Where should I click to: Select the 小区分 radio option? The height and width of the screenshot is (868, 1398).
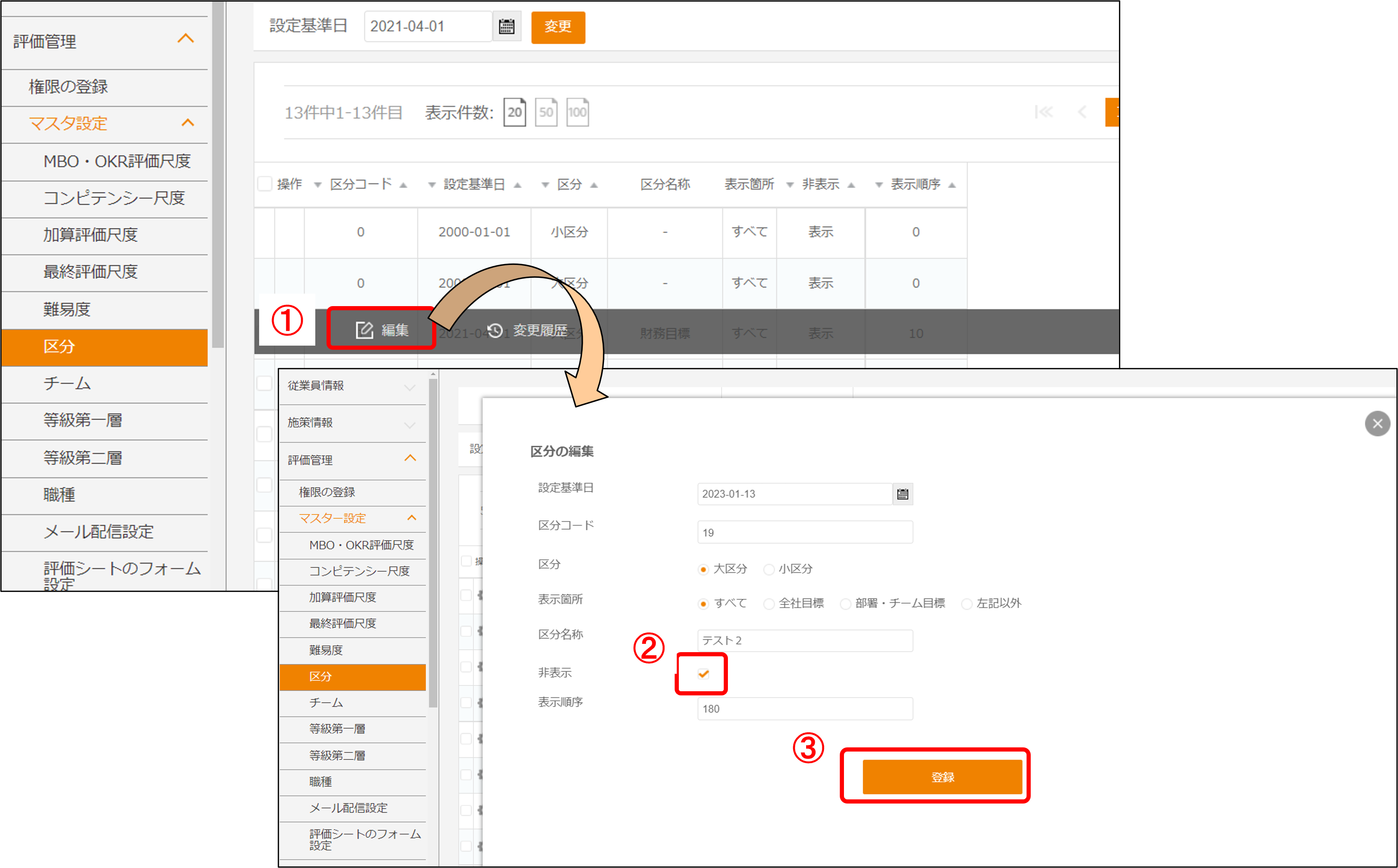pos(769,569)
